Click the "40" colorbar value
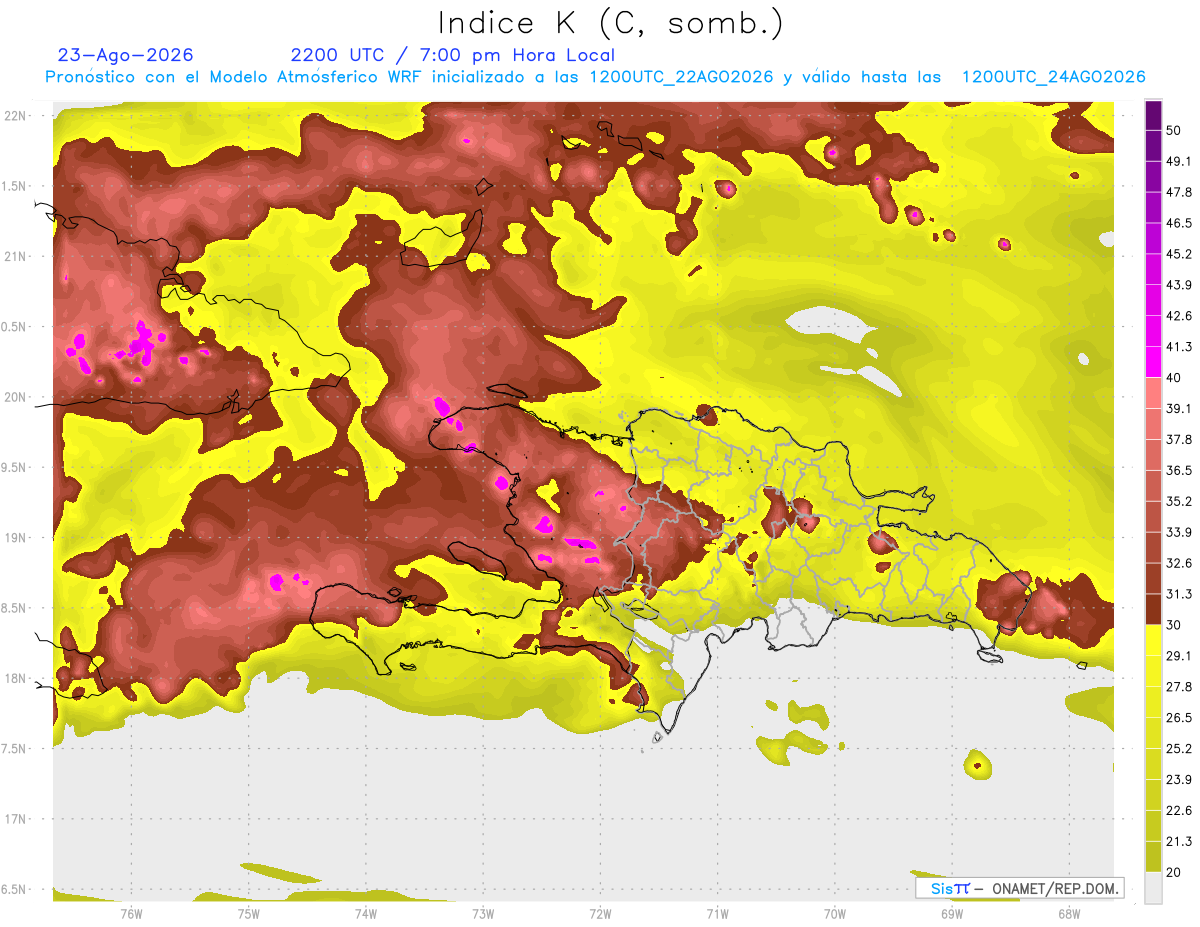1200x927 pixels. pyautogui.click(x=1174, y=378)
